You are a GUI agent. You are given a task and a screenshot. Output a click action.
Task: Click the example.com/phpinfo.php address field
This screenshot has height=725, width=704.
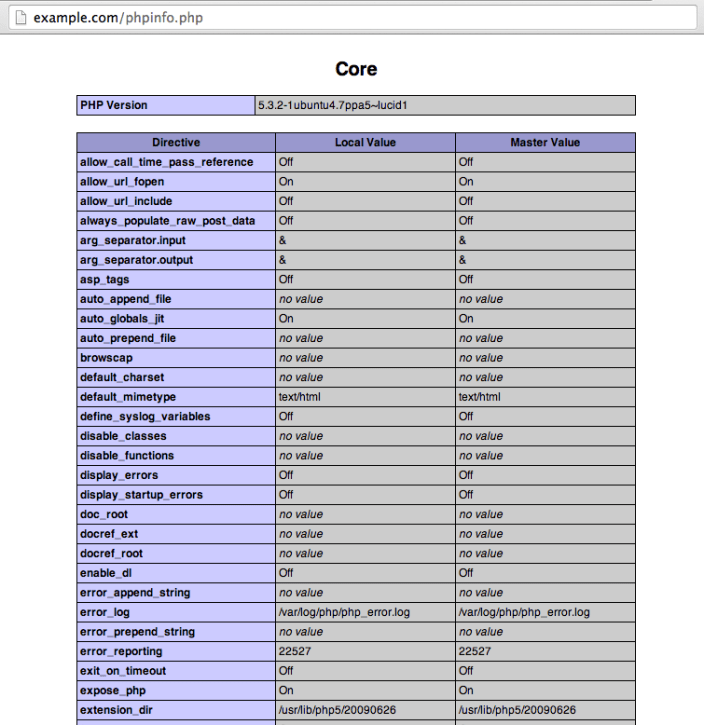[x=353, y=18]
